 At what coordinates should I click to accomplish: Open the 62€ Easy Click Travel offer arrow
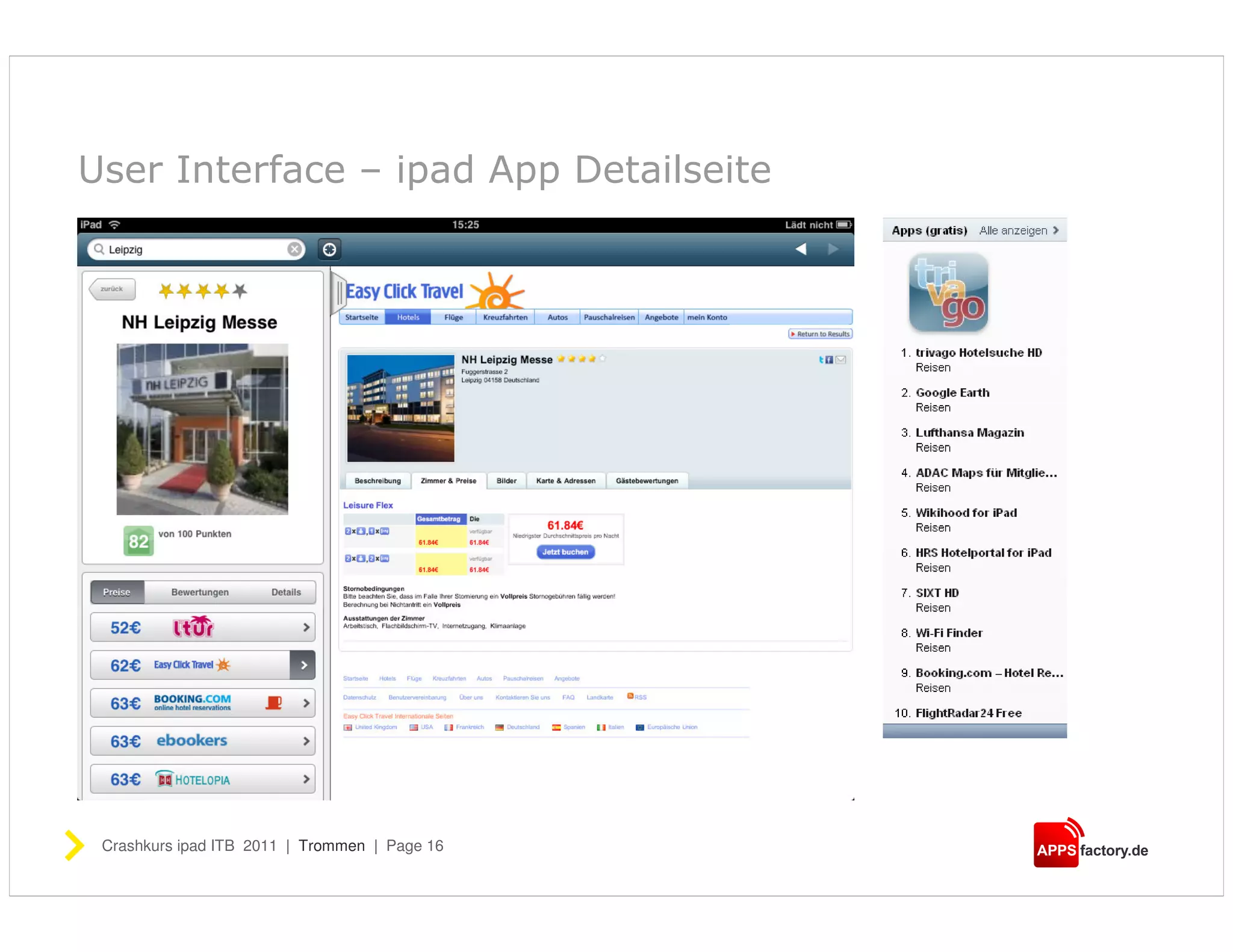303,665
